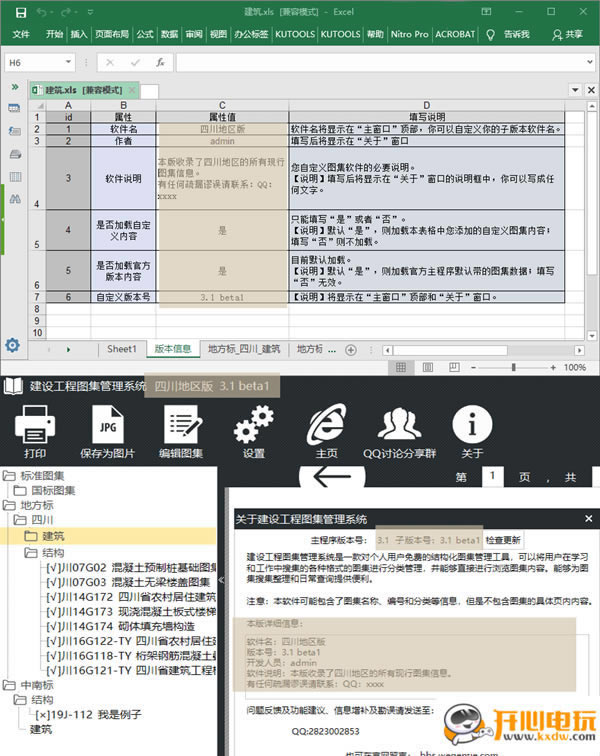
Task: Expand the formula bar chevron
Action: [x=589, y=62]
